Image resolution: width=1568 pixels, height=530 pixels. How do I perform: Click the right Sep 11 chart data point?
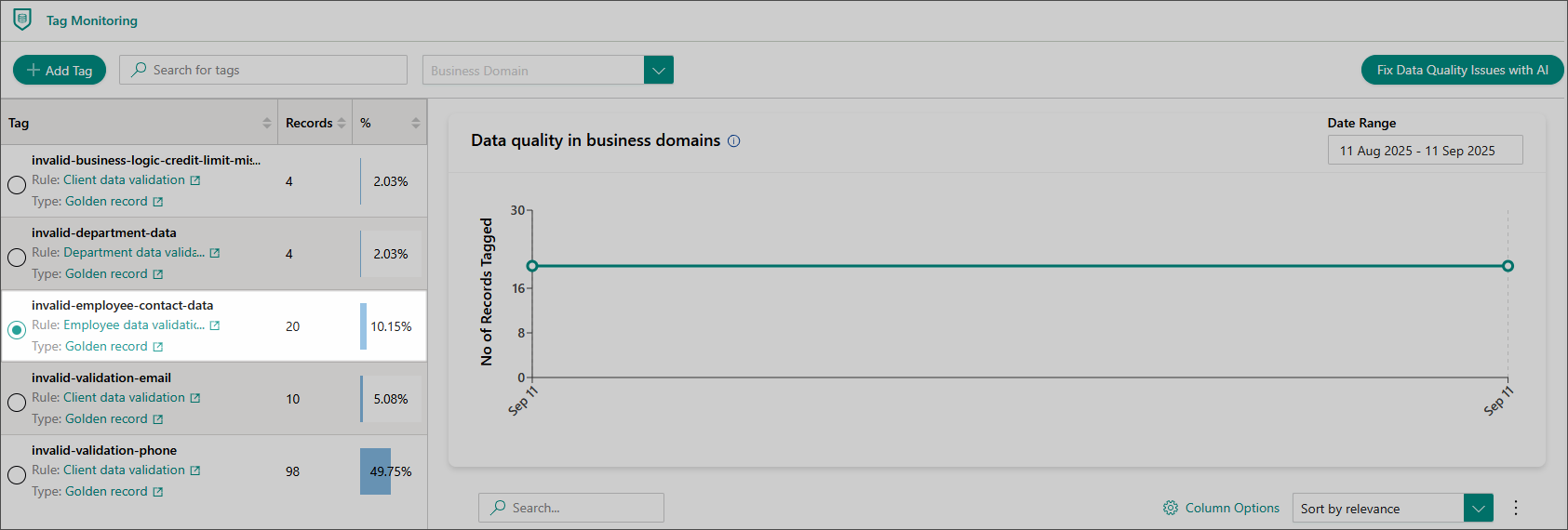click(1508, 266)
